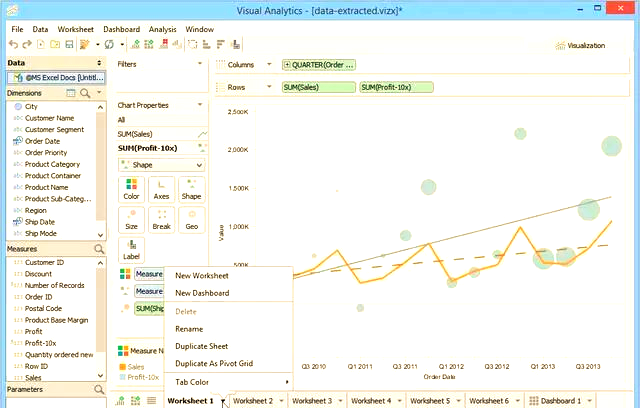The image size is (640, 408).
Task: Click the green add dashboard grid toolbar icon
Action: [x=149, y=44]
